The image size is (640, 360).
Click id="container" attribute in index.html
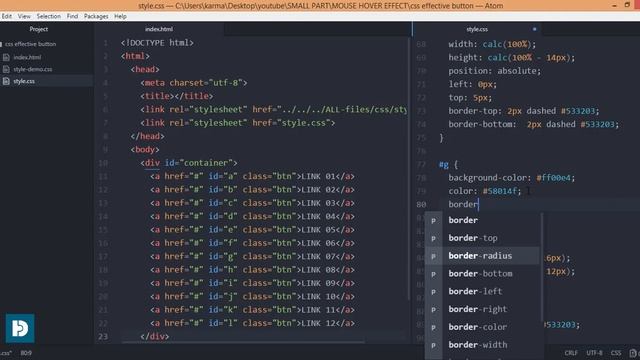pyautogui.click(x=199, y=163)
